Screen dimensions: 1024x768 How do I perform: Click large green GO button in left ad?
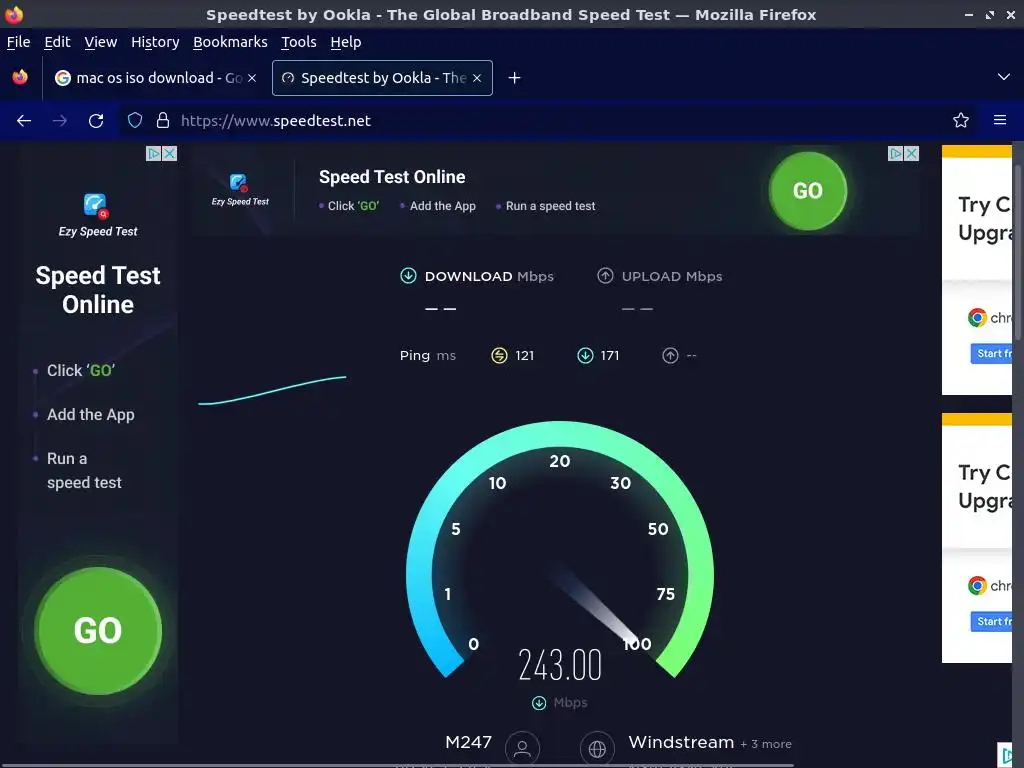tap(98, 630)
